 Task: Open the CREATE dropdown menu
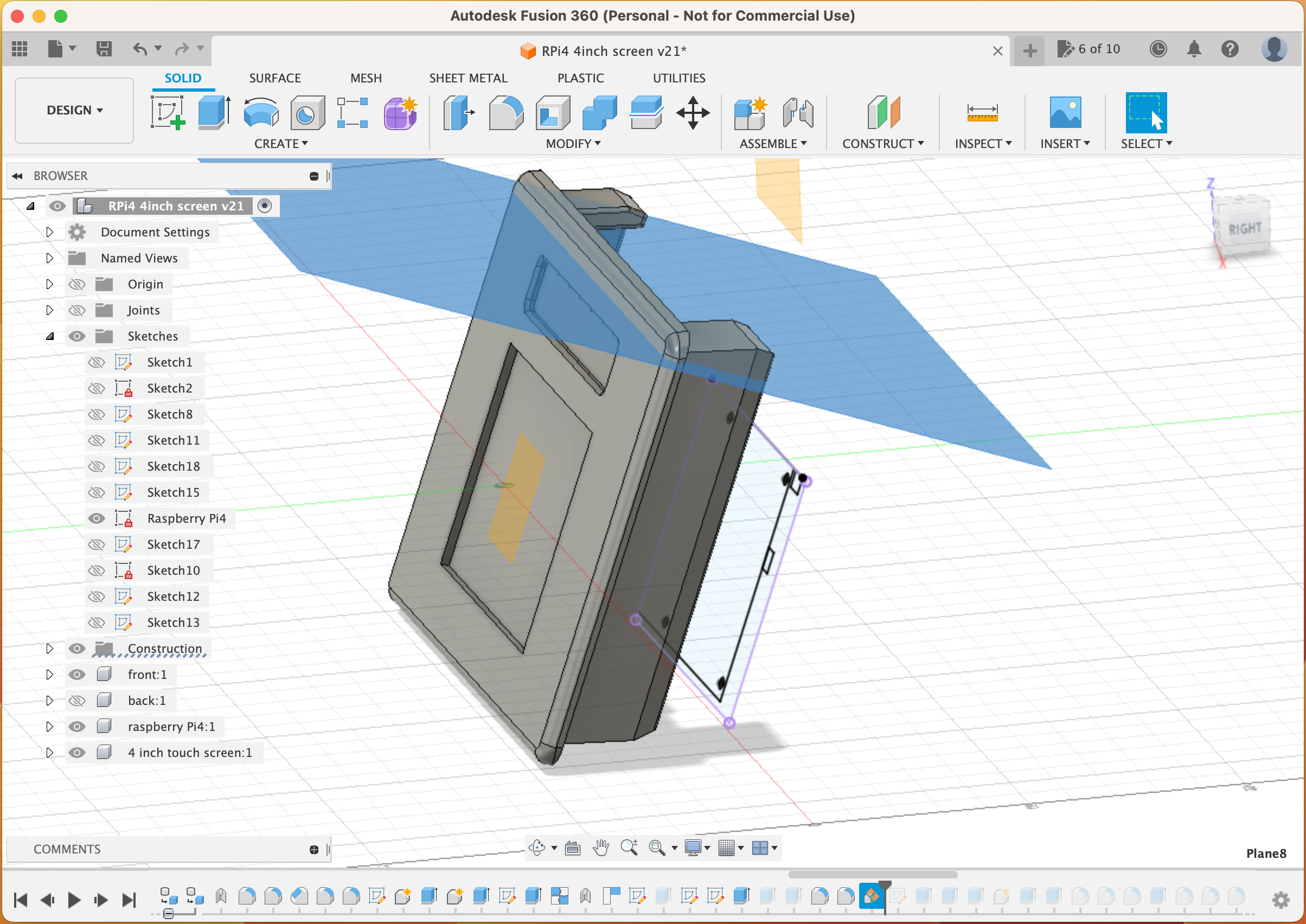pos(281,144)
